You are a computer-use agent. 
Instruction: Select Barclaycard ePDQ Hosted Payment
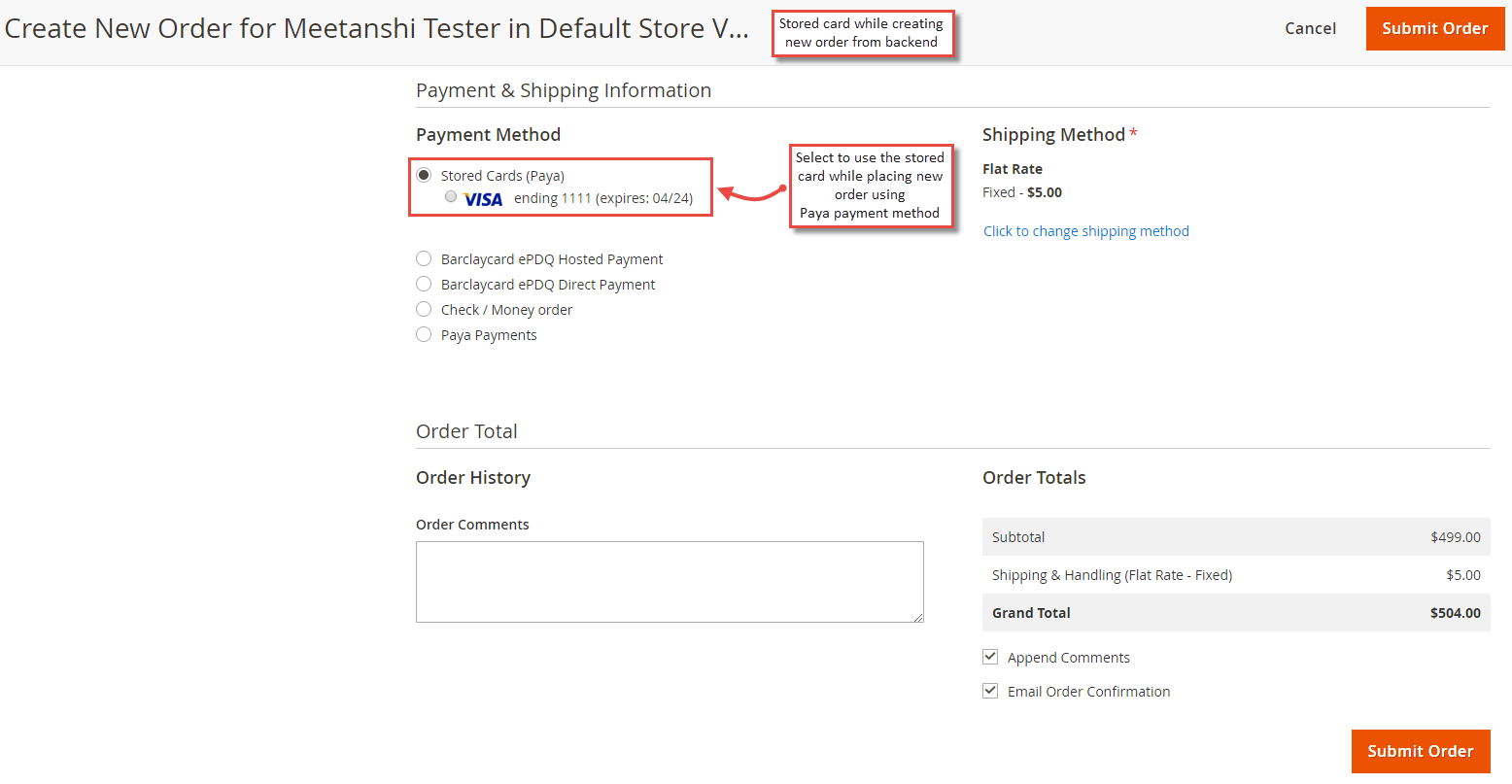coord(424,258)
